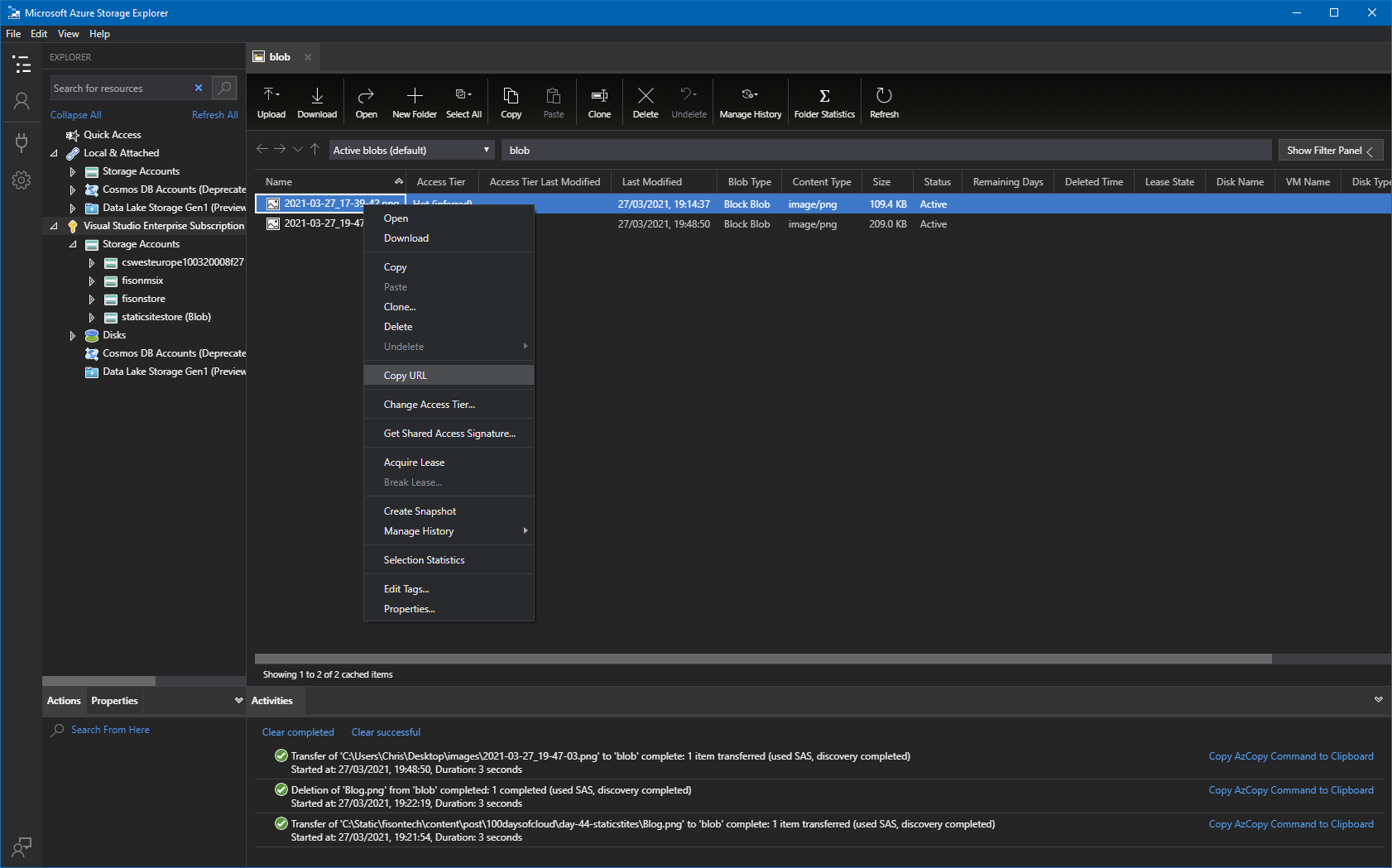Open the Active blobs (default) dropdown
Viewport: 1392px width, 868px height.
(412, 150)
